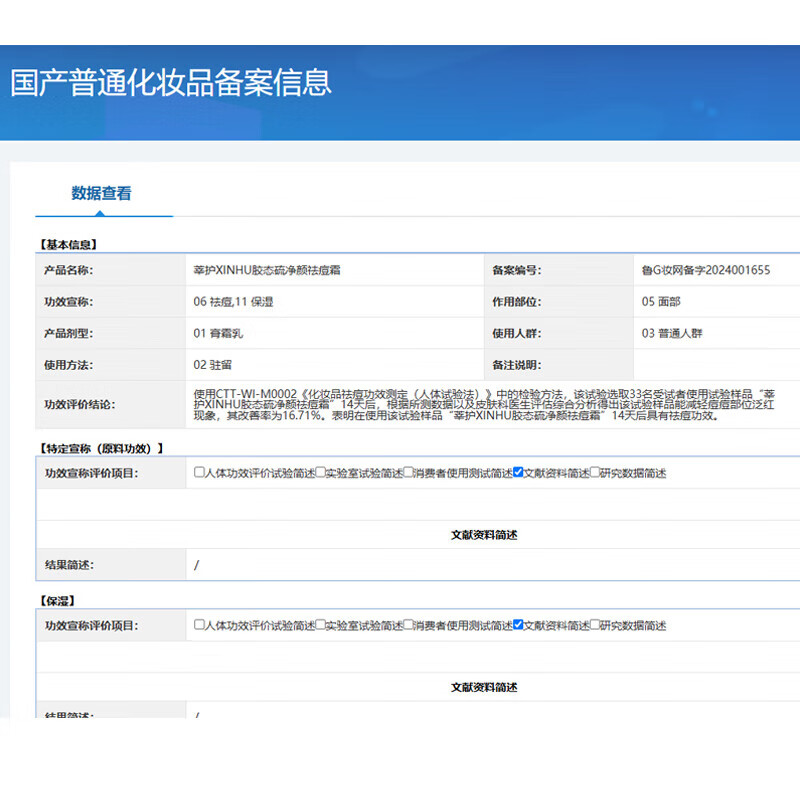Check 实验室试验简述 under 特定宣称
The width and height of the screenshot is (800, 800).
coord(321,473)
